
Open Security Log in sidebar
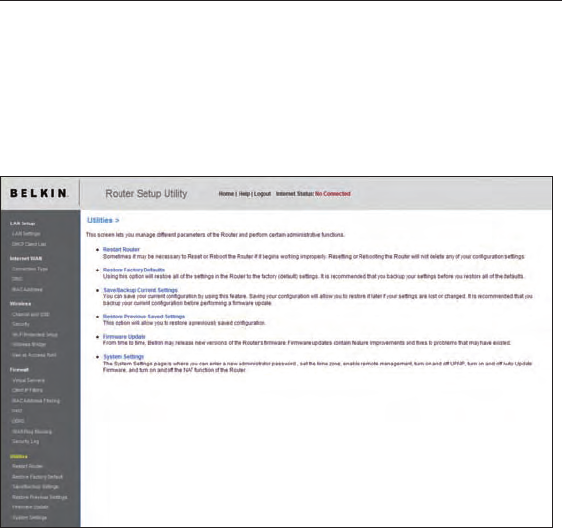(x=25, y=442)
